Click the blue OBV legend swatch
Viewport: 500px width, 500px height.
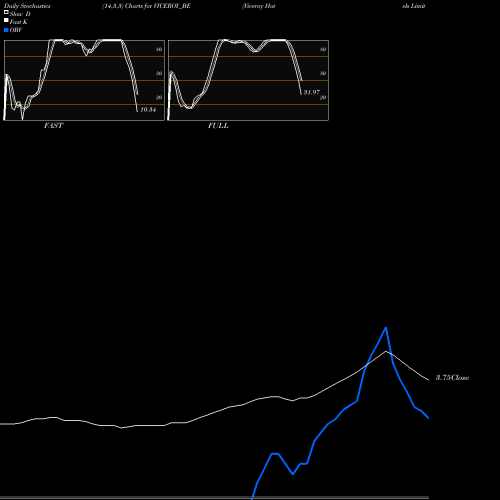tap(6, 30)
